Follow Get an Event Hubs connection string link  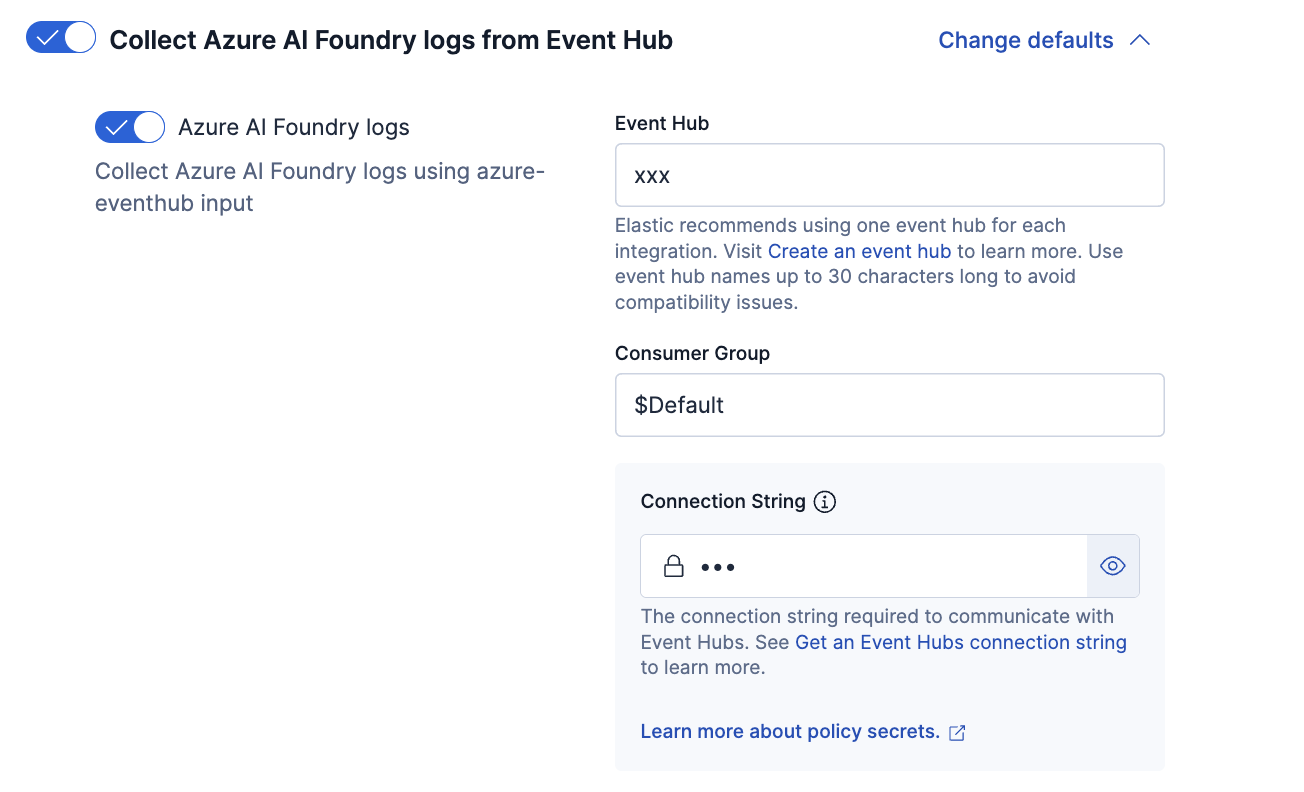(960, 642)
